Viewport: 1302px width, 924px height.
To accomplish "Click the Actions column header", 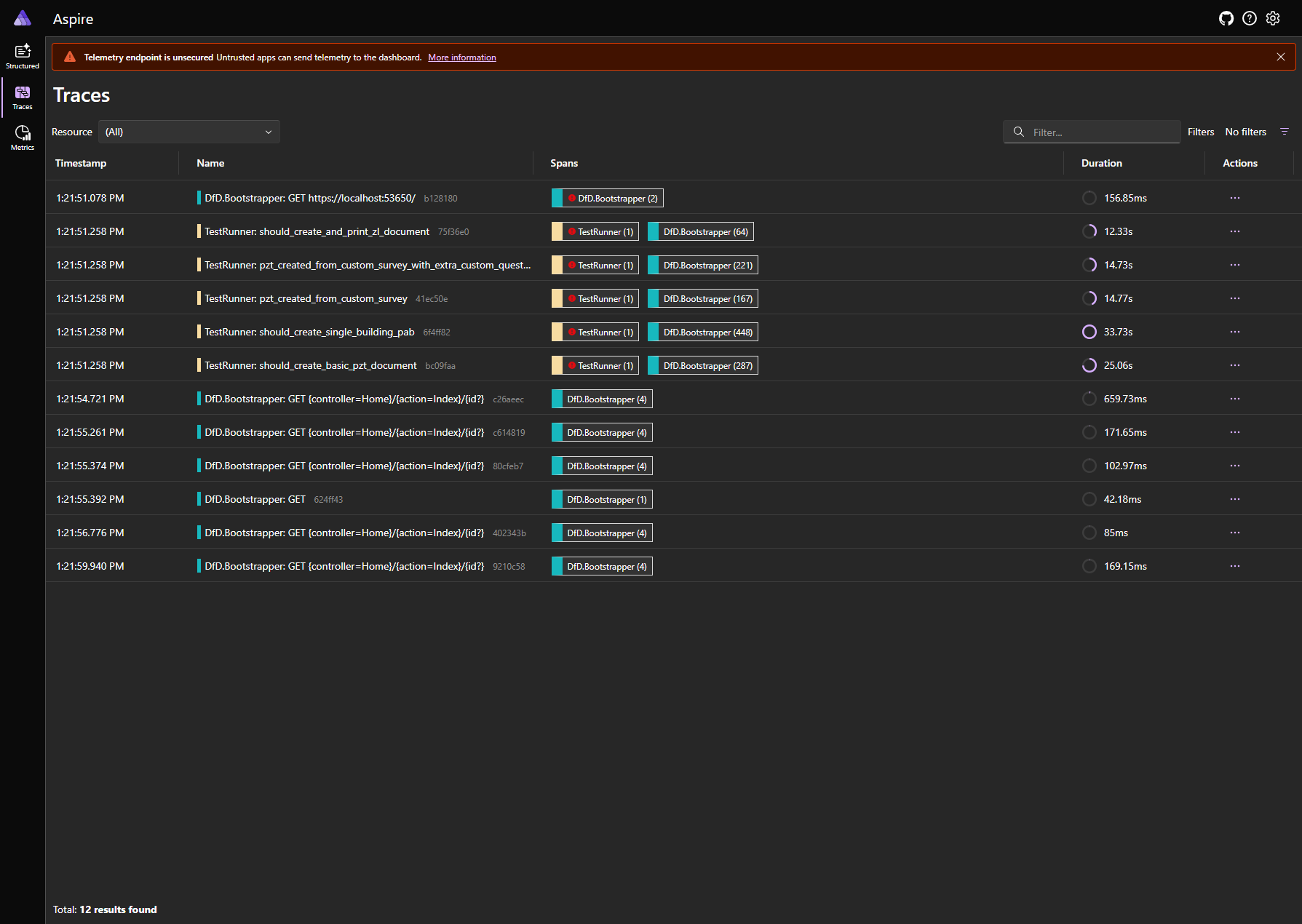I will 1240,163.
